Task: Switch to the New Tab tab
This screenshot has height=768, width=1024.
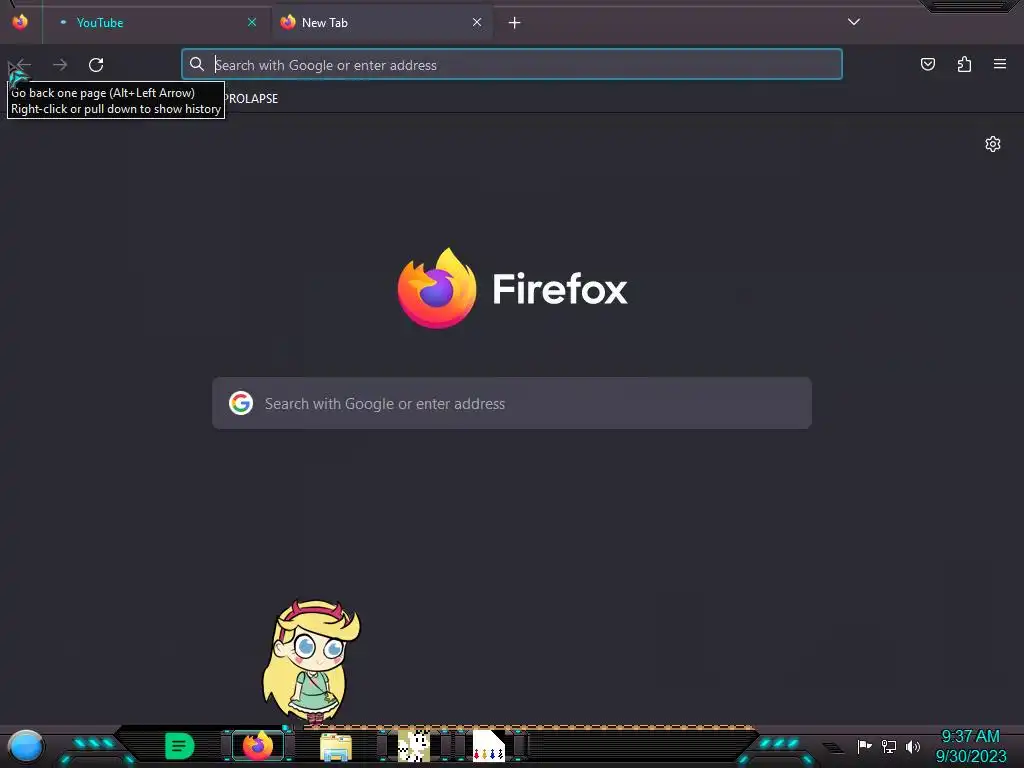Action: click(x=382, y=23)
